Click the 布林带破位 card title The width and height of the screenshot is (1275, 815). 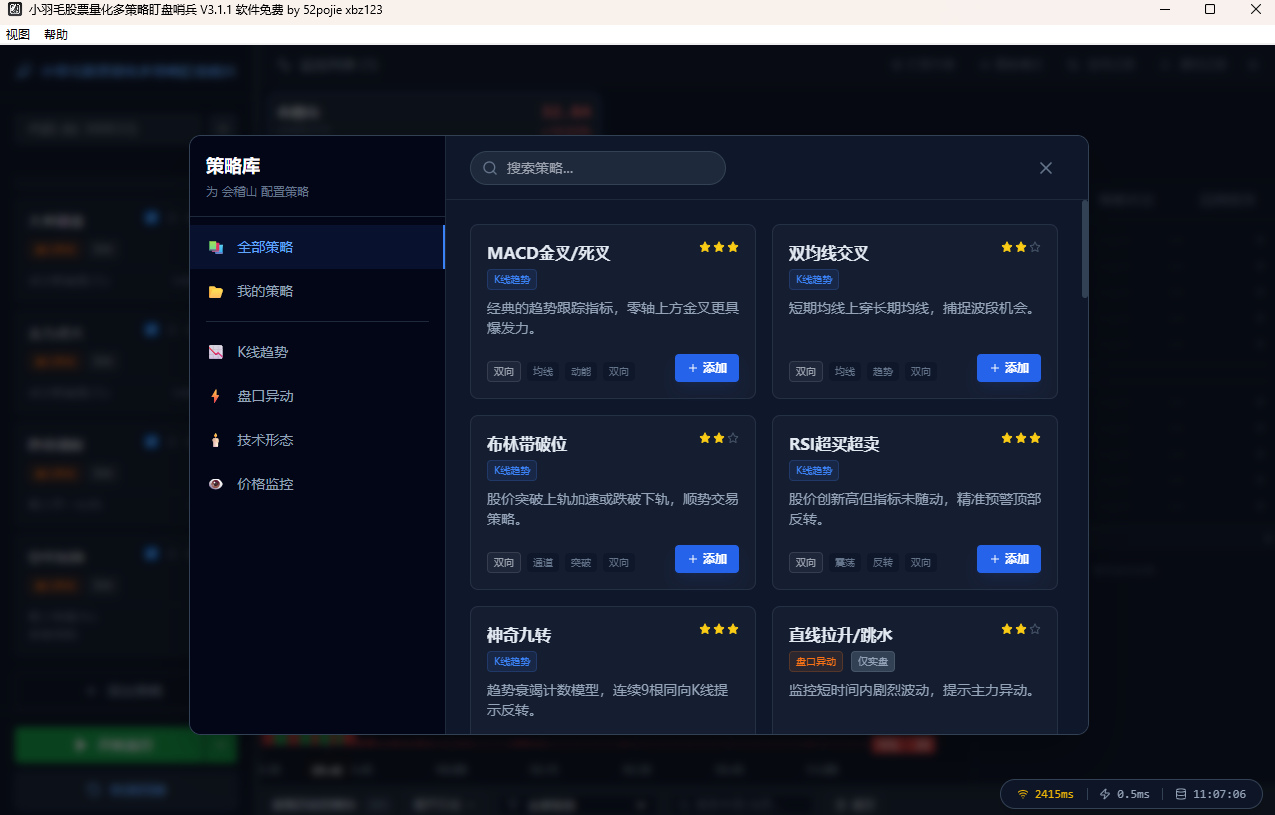[x=527, y=444]
